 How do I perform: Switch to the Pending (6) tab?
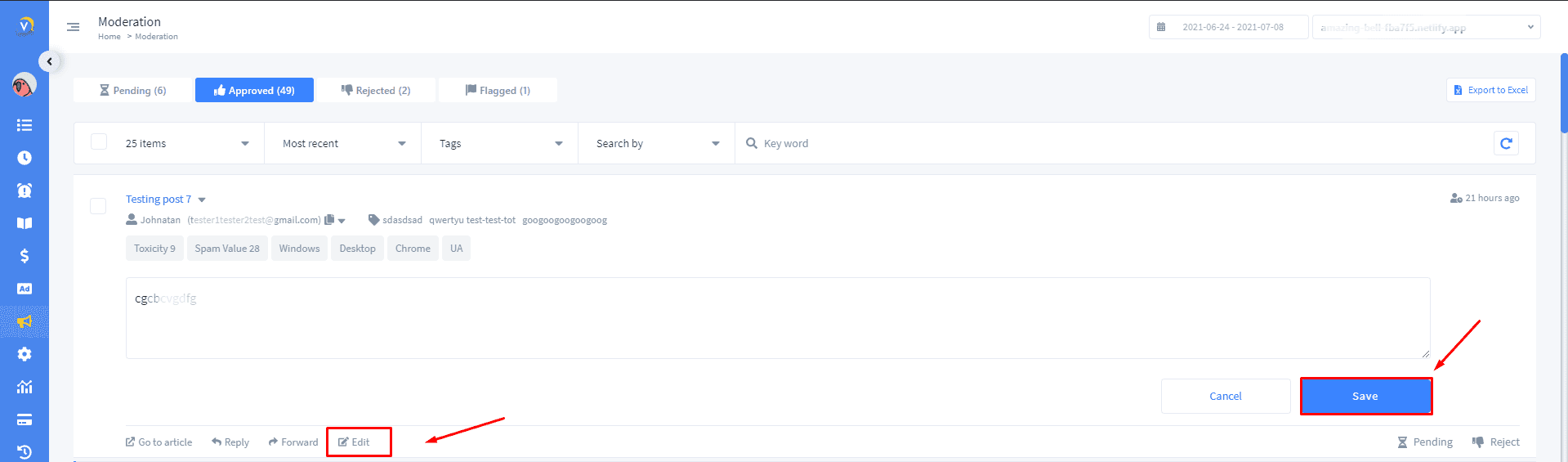tap(132, 91)
